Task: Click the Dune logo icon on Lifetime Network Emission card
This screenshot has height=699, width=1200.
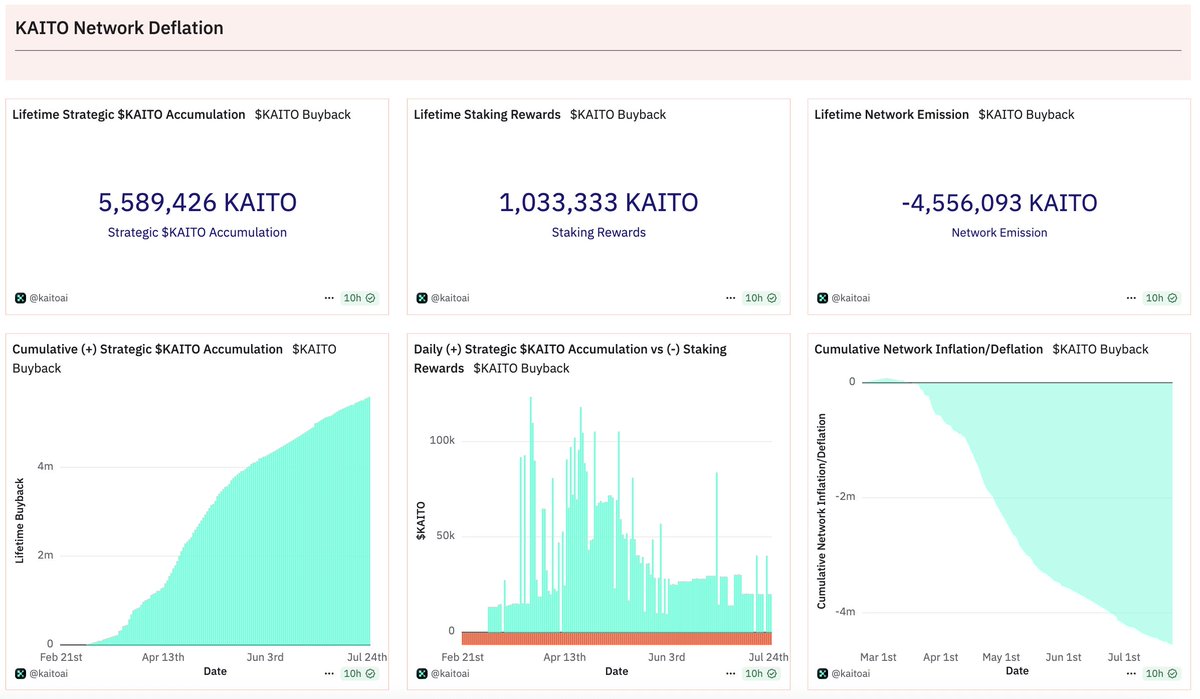Action: tap(823, 298)
